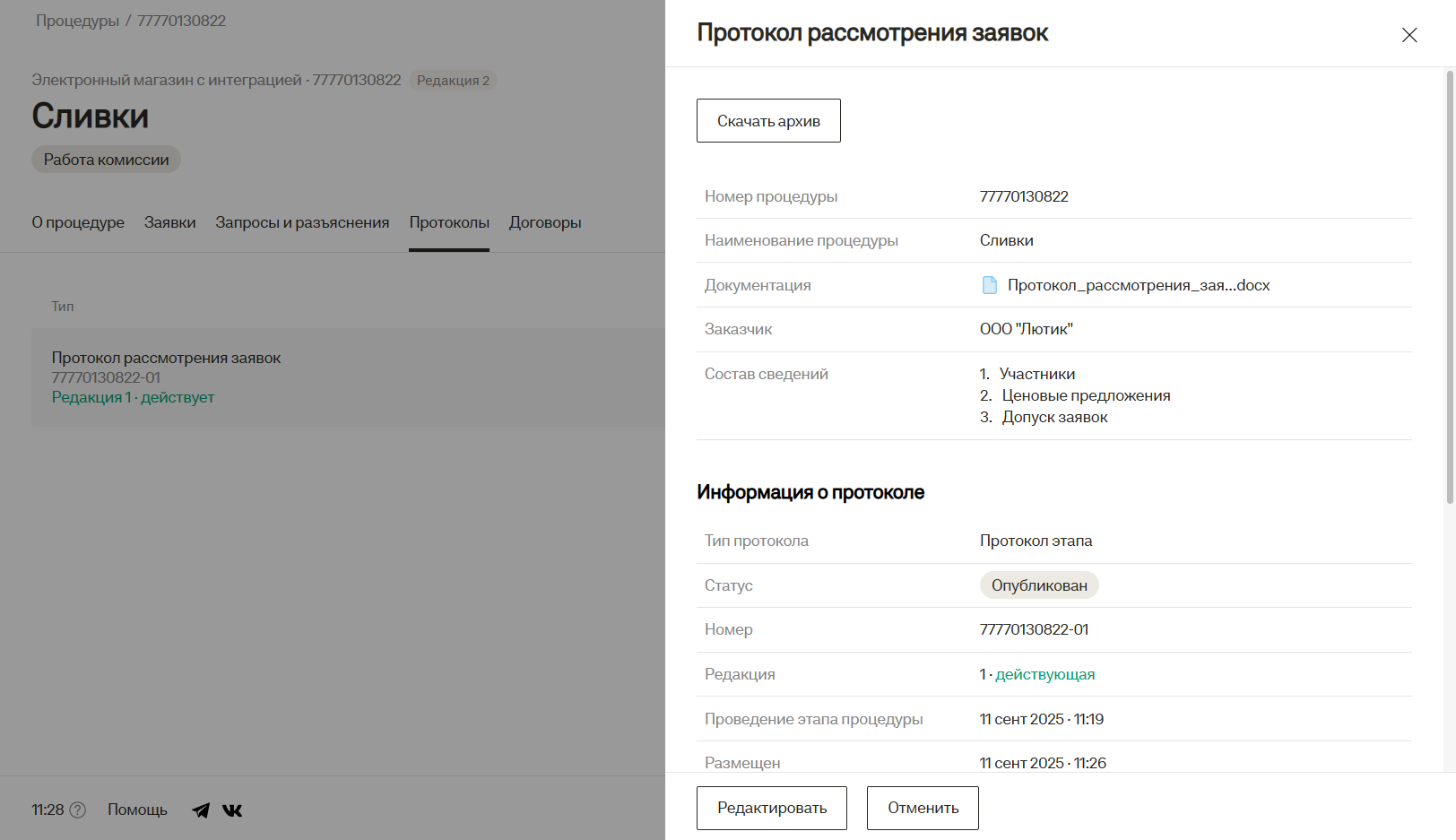Click the Редактировать button
The image size is (1456, 840).
771,808
